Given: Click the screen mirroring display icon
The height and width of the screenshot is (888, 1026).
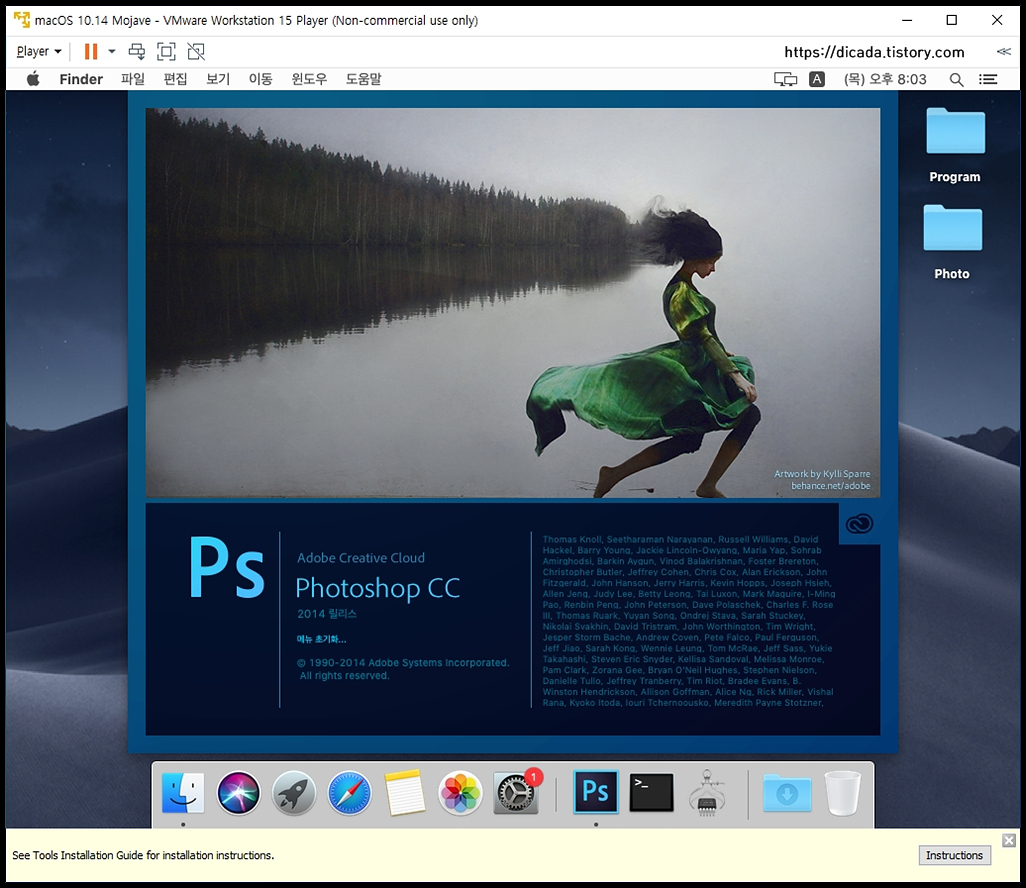Looking at the screenshot, I should [x=785, y=79].
